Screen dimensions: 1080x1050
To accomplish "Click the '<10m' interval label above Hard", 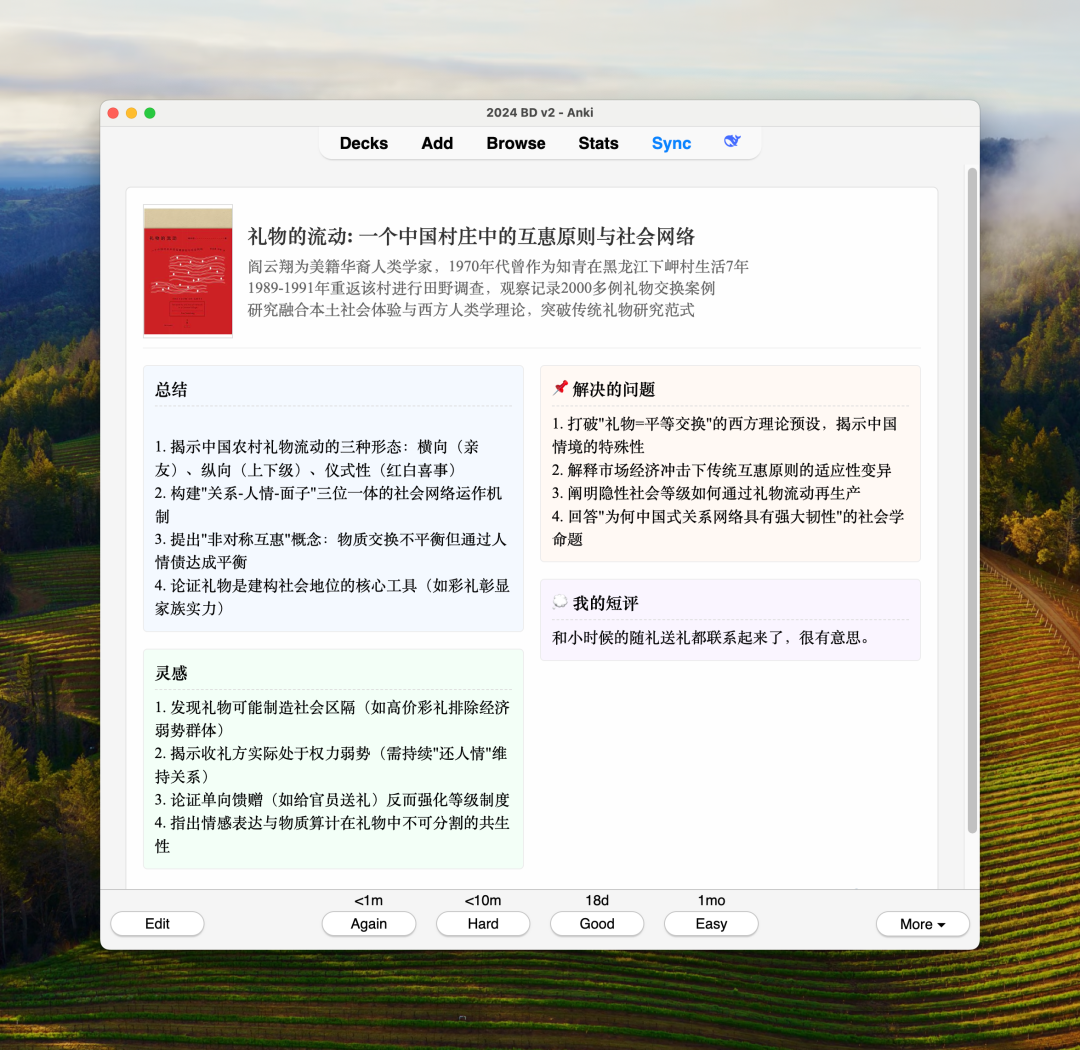I will [x=483, y=900].
